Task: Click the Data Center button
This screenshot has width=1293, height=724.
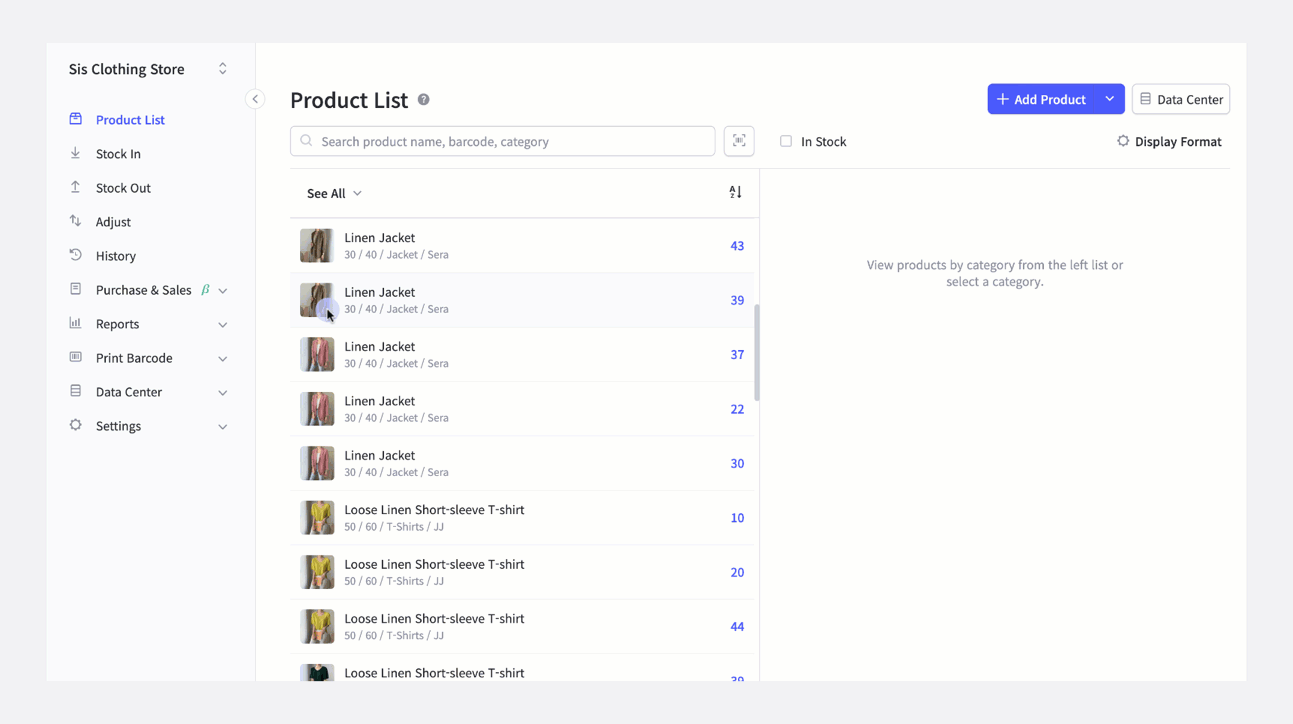Action: pos(1181,99)
